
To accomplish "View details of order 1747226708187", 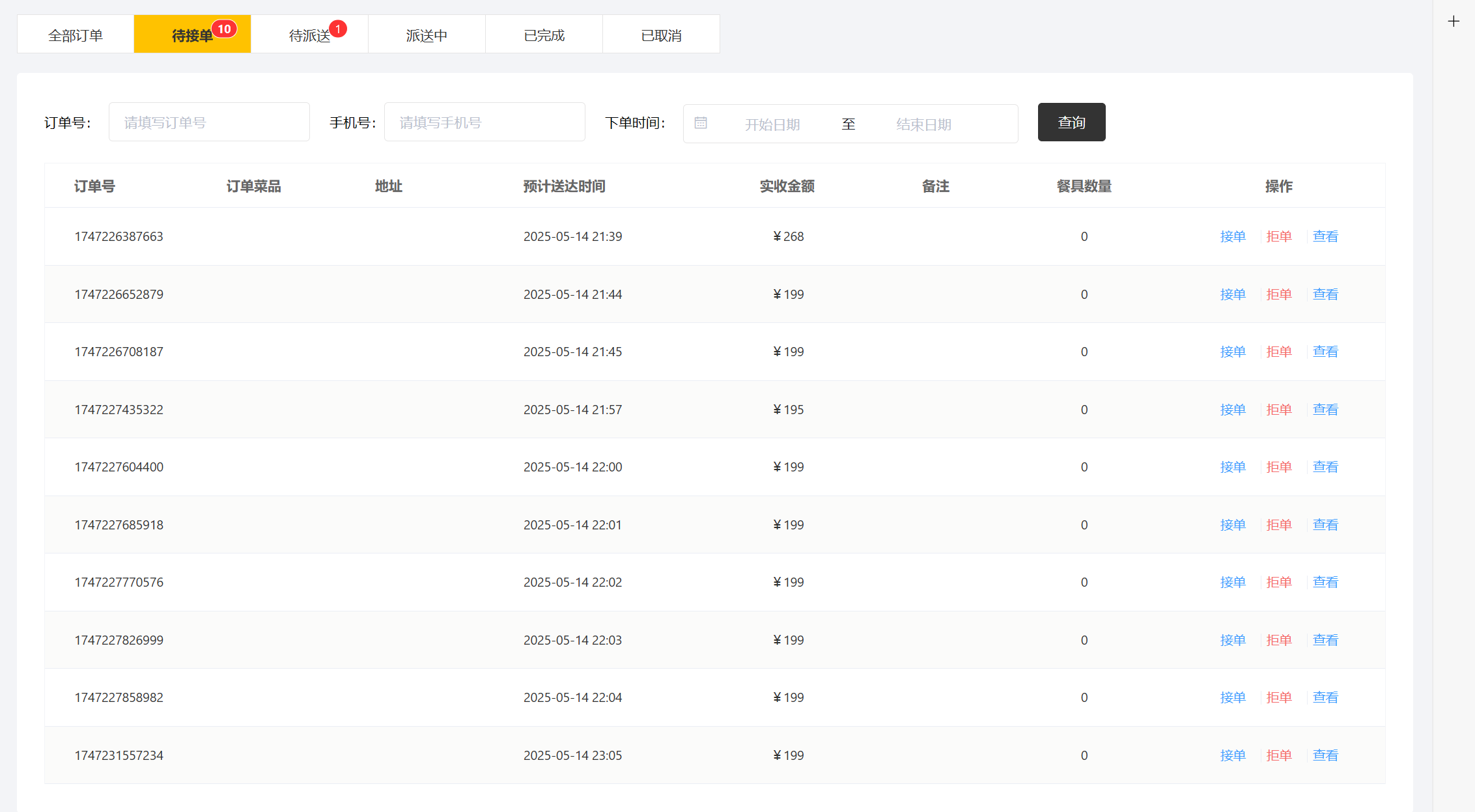I will (x=1325, y=352).
